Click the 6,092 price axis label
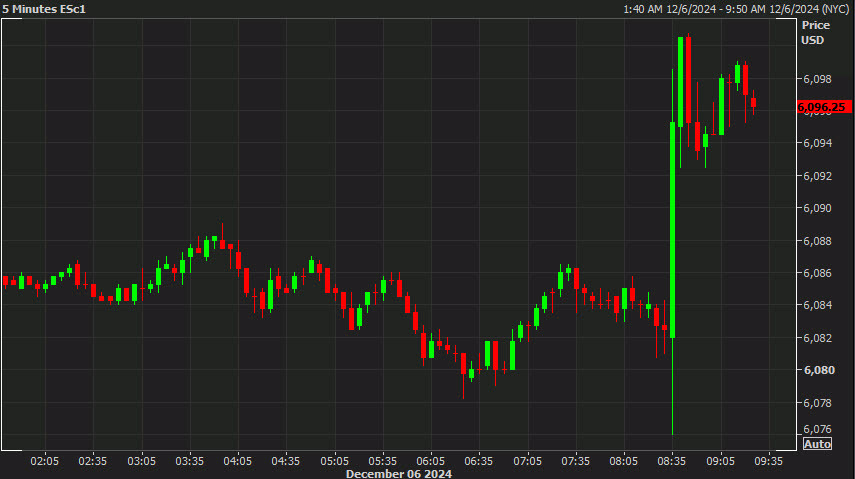Viewport: 855px width, 479px height. (x=817, y=176)
